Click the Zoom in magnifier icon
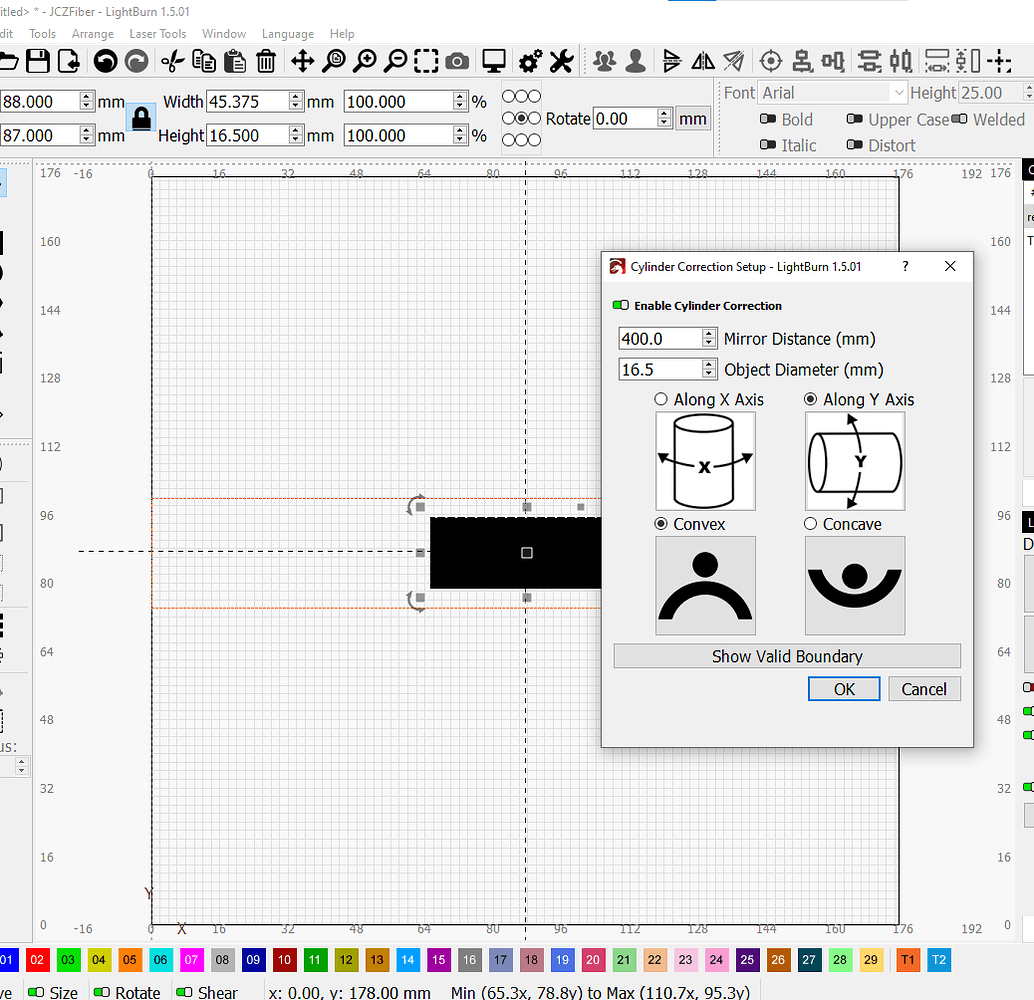1034x1000 pixels. [x=365, y=61]
